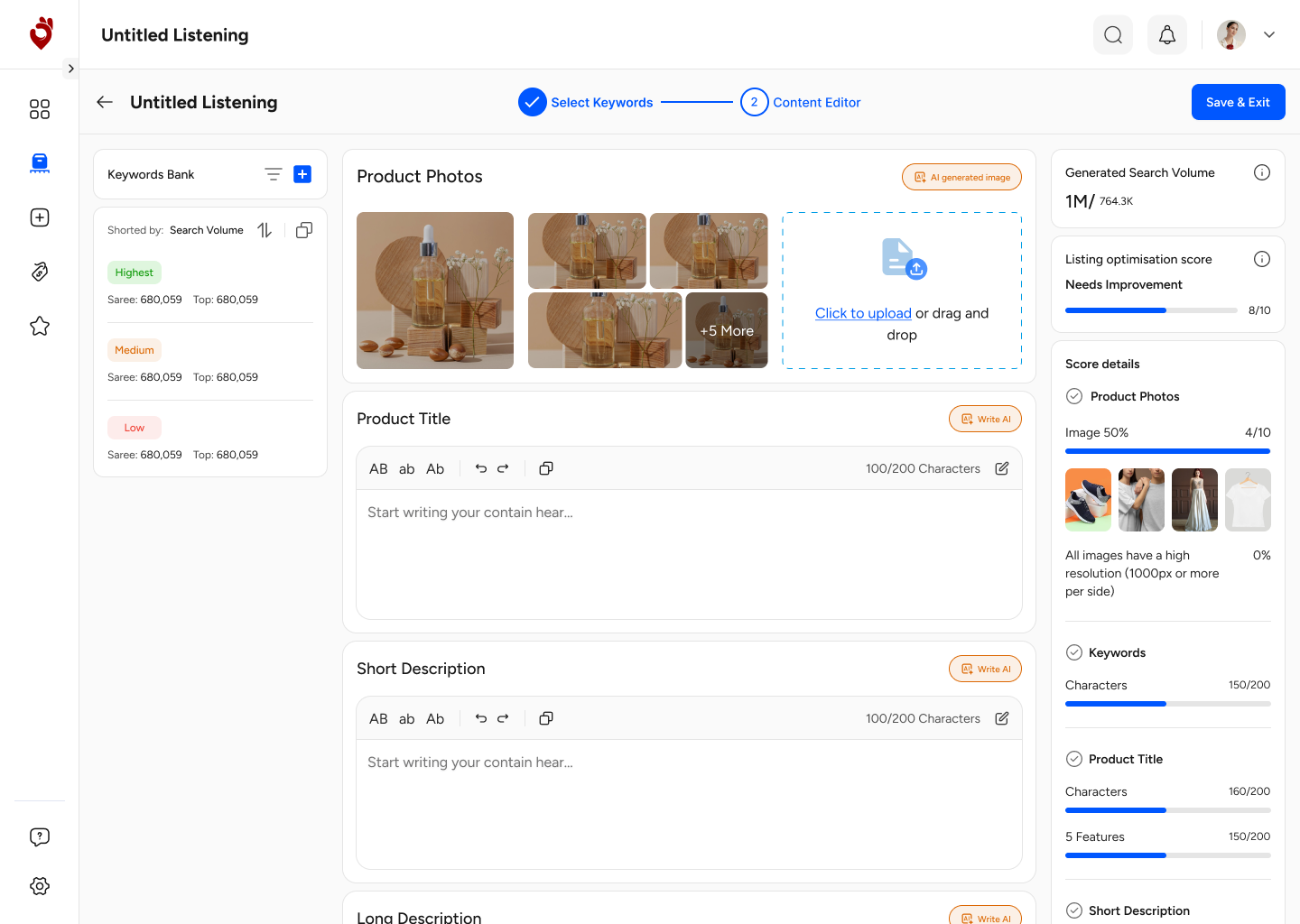Click the Save & Exit button
This screenshot has height=924, width=1300.
(x=1239, y=102)
